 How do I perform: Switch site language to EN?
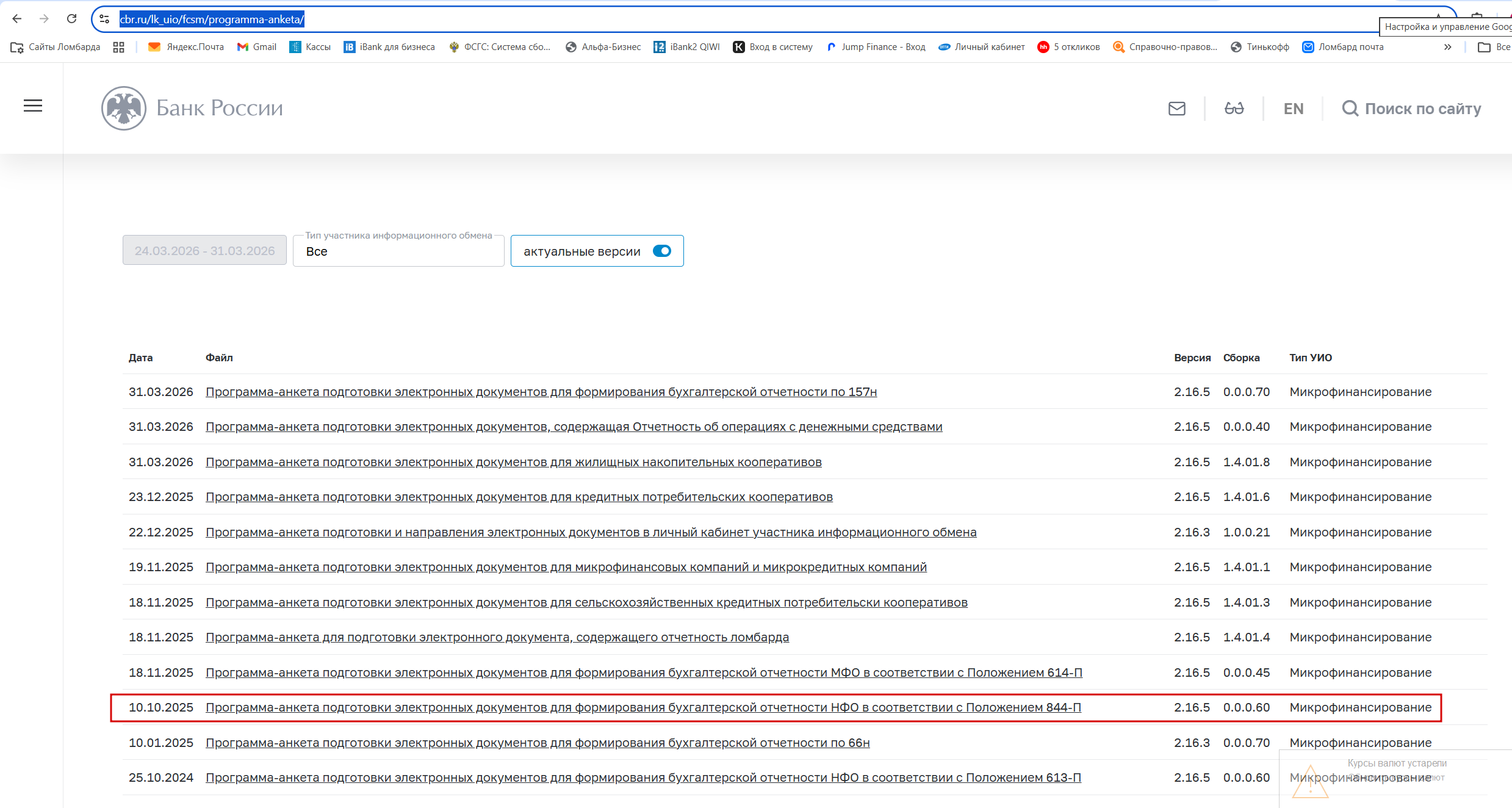click(x=1293, y=109)
